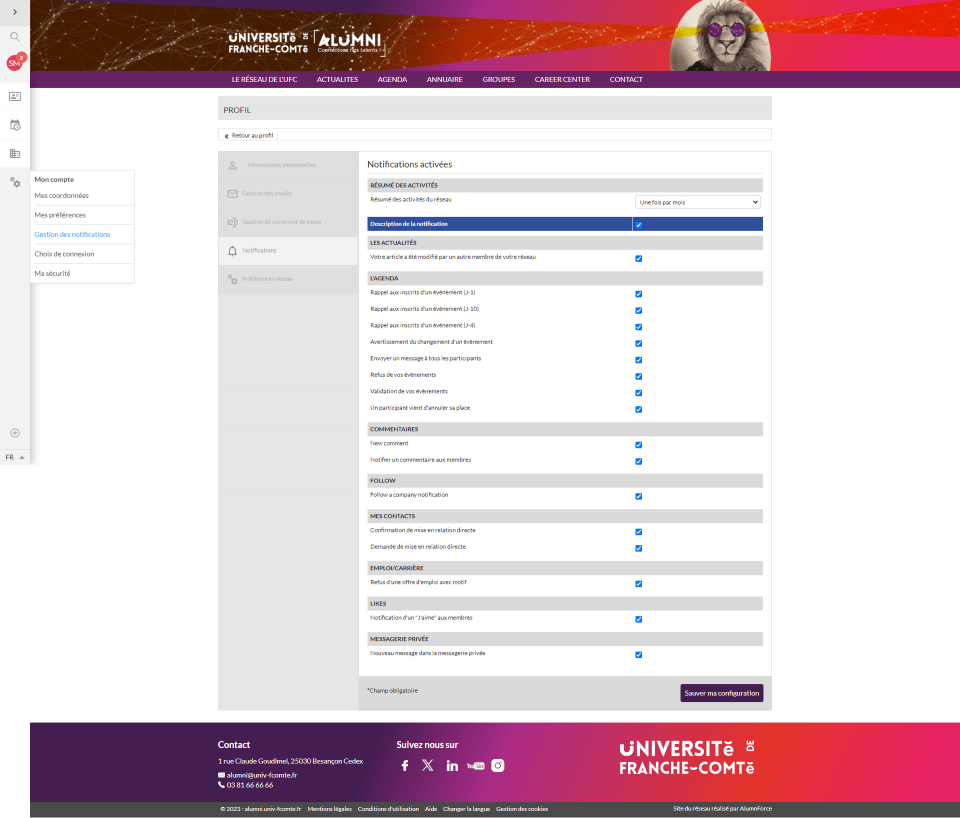Expand the FR language selector
The height and width of the screenshot is (818, 960).
[15, 457]
